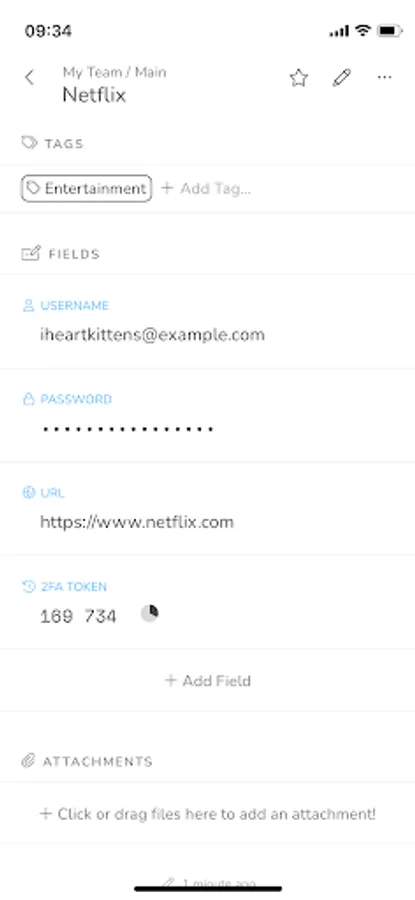
Task: Reveal the masked password dots
Action: (127, 429)
